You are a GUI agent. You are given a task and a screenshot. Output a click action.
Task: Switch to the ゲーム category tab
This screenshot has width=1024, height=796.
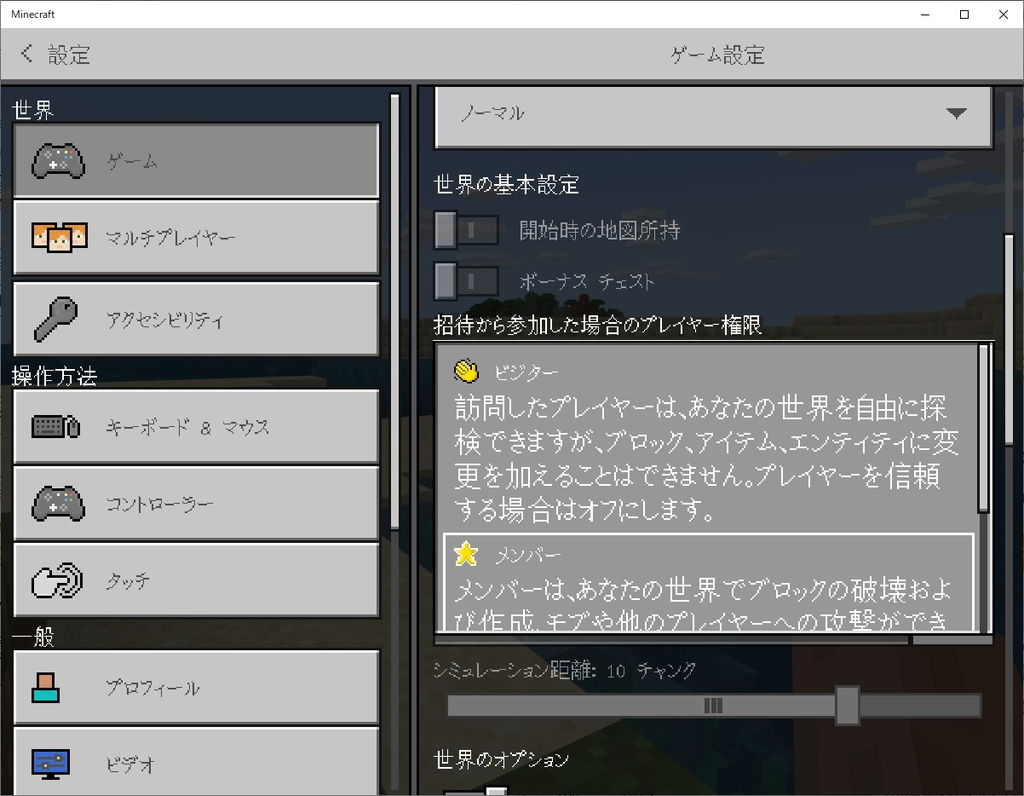click(196, 160)
